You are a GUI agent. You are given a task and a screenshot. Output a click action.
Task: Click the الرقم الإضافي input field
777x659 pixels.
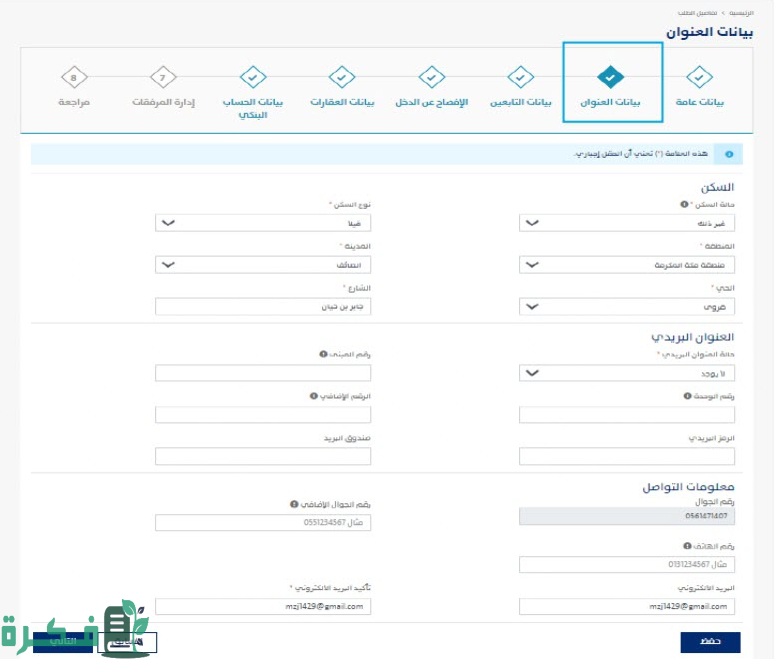tap(263, 415)
